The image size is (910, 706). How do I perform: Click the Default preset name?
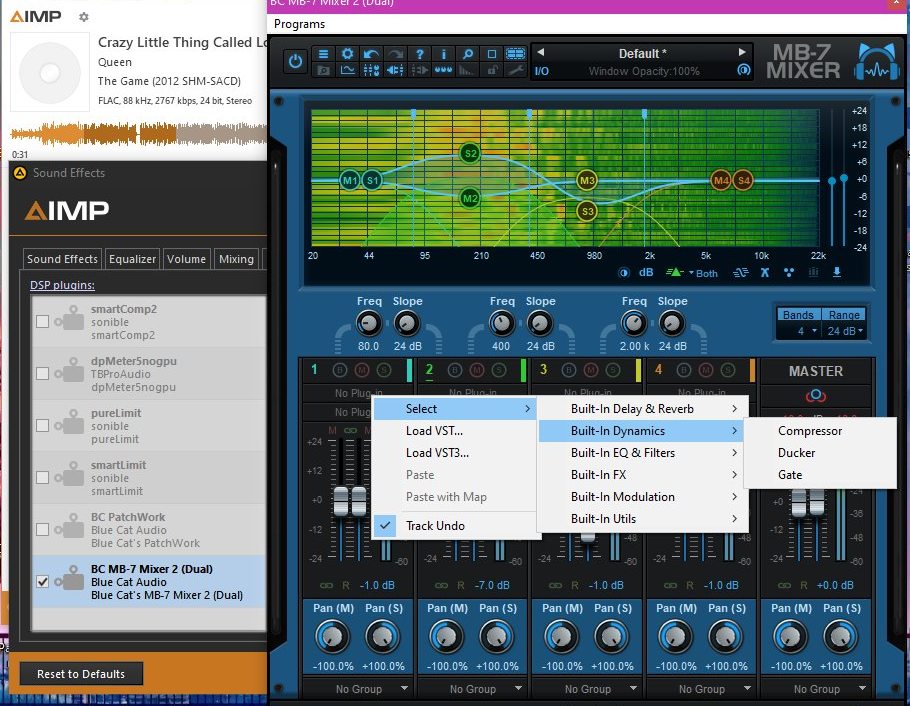(x=642, y=53)
